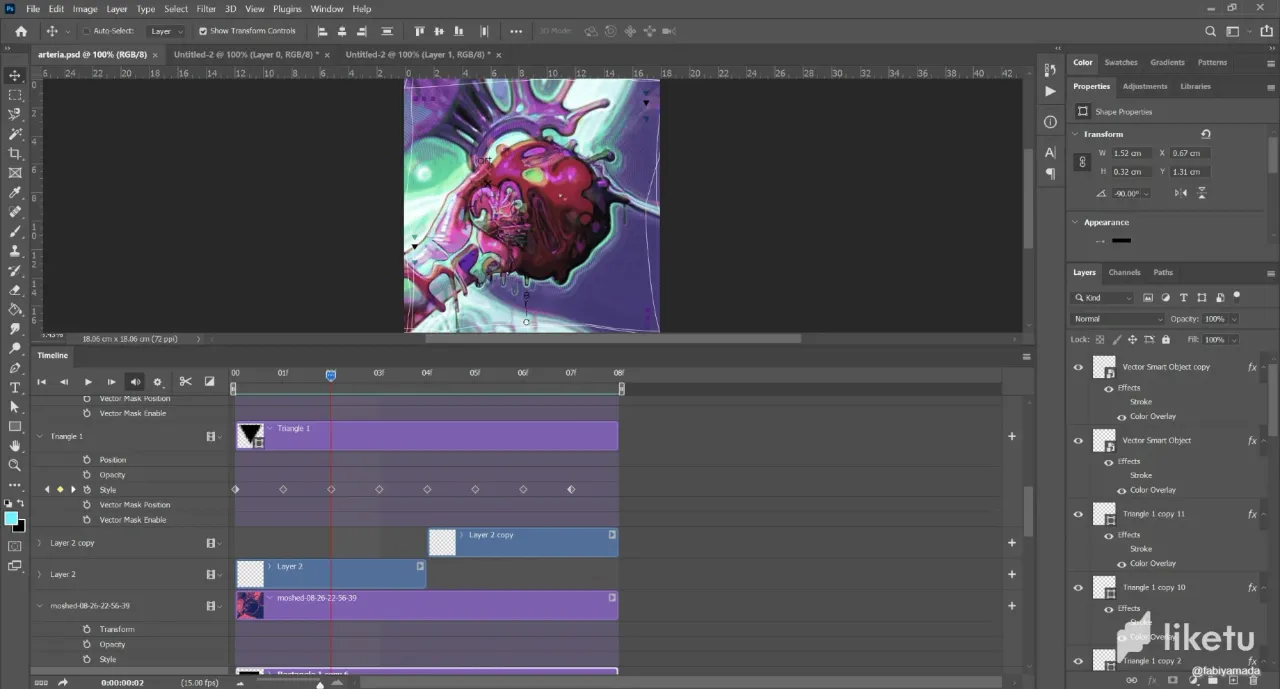Screen dimensions: 1280x689
Task: Reset transform in Properties panel
Action: (1206, 134)
